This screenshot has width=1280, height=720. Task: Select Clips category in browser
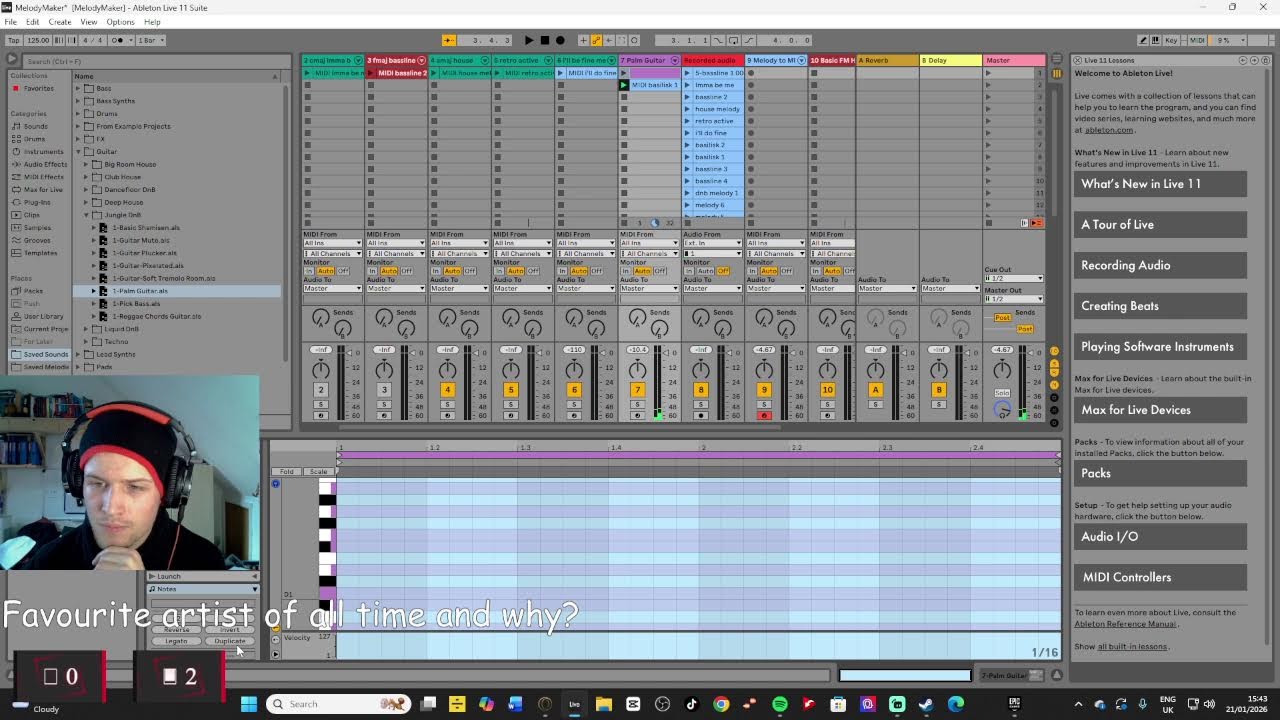32,215
